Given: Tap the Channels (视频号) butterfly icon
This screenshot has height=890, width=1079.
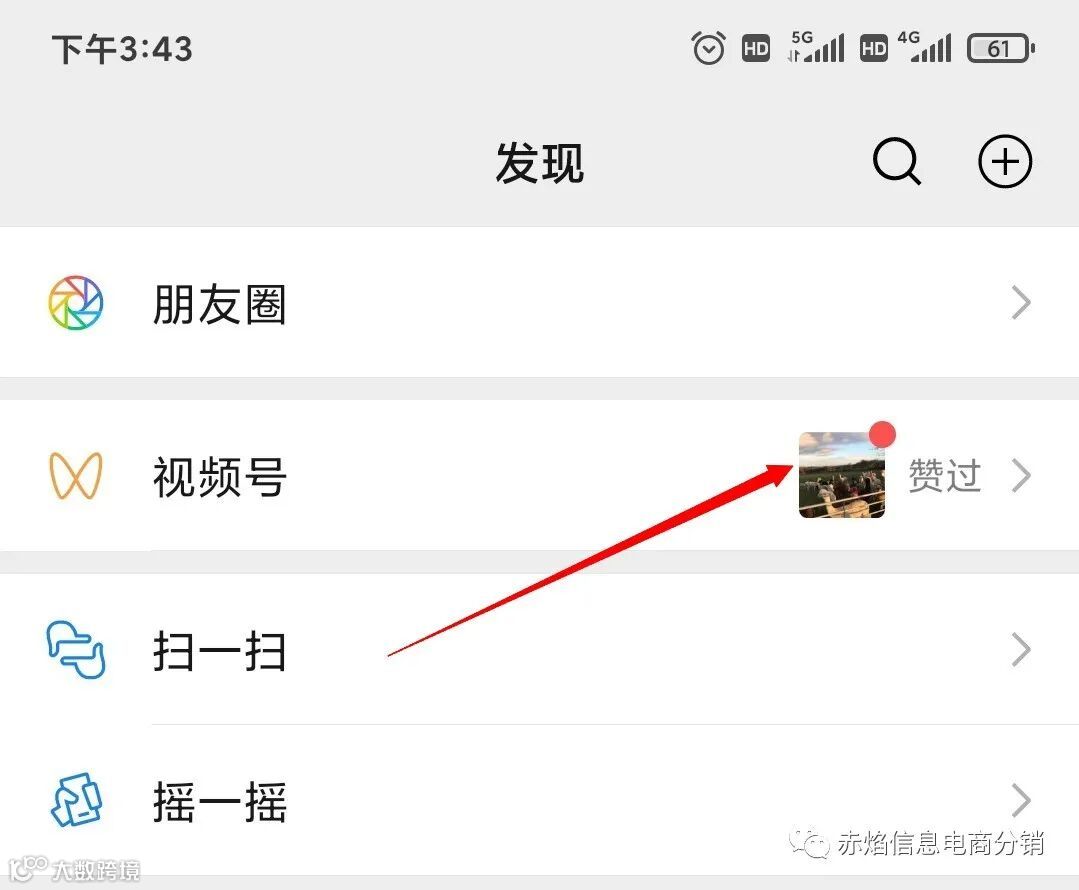Looking at the screenshot, I should coord(76,476).
